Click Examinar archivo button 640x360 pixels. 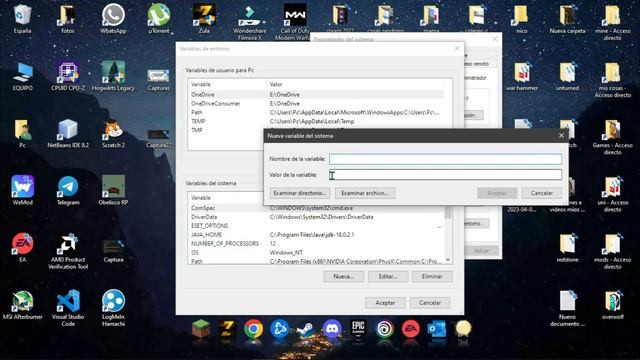point(365,193)
